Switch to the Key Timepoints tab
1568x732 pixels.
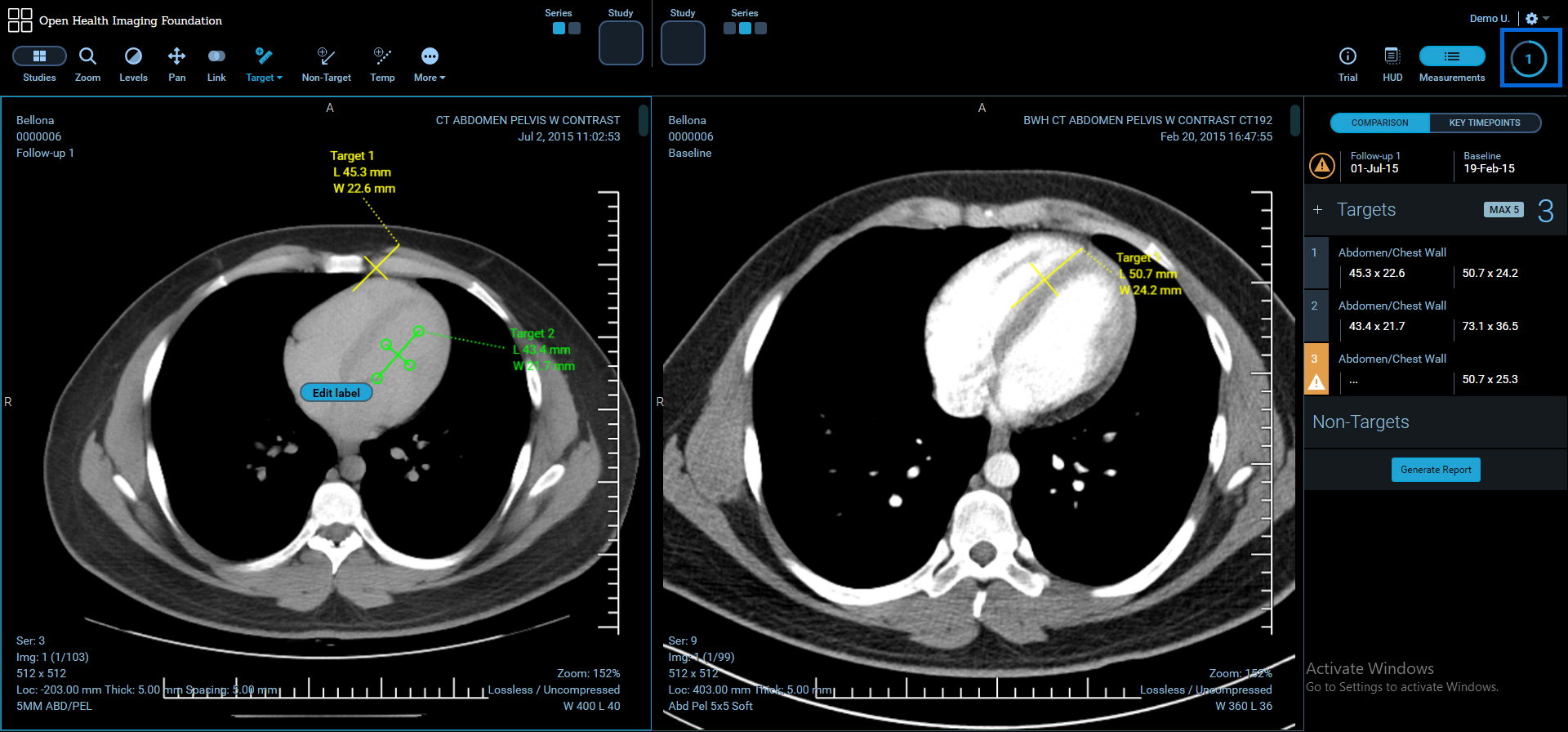[1484, 123]
